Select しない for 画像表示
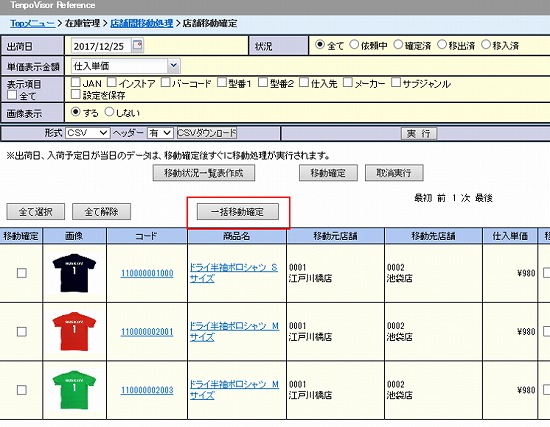The height and width of the screenshot is (427, 550). click(x=109, y=112)
